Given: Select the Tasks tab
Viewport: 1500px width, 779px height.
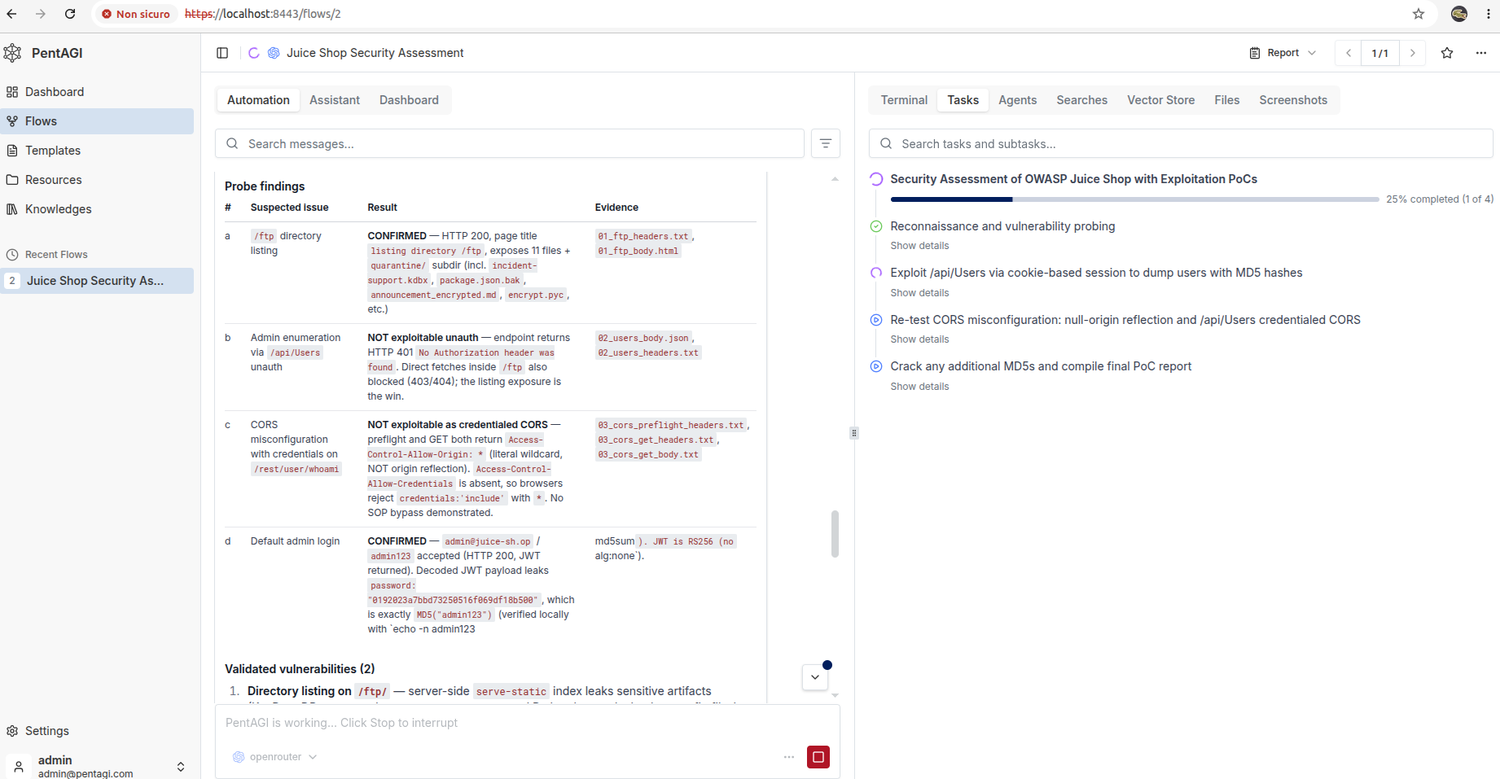Looking at the screenshot, I should point(963,100).
